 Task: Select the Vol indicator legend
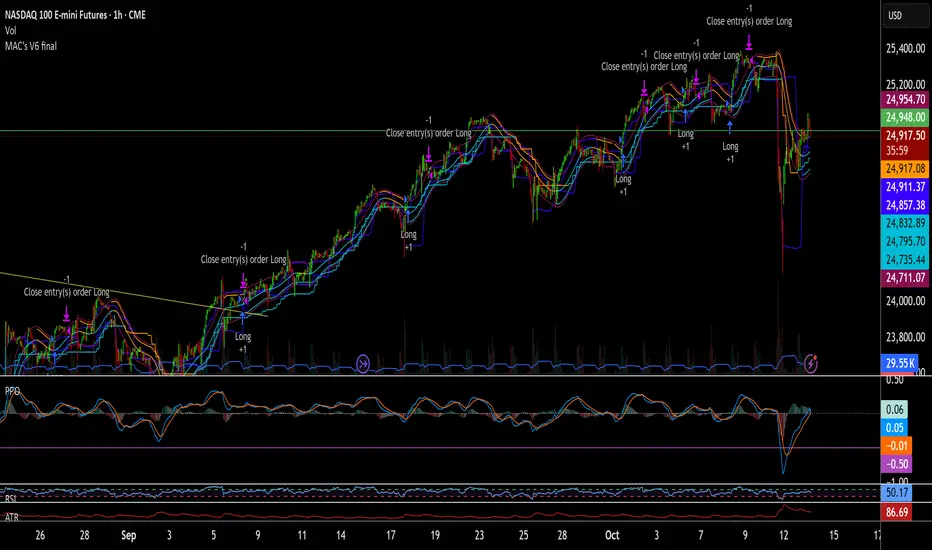(11, 30)
